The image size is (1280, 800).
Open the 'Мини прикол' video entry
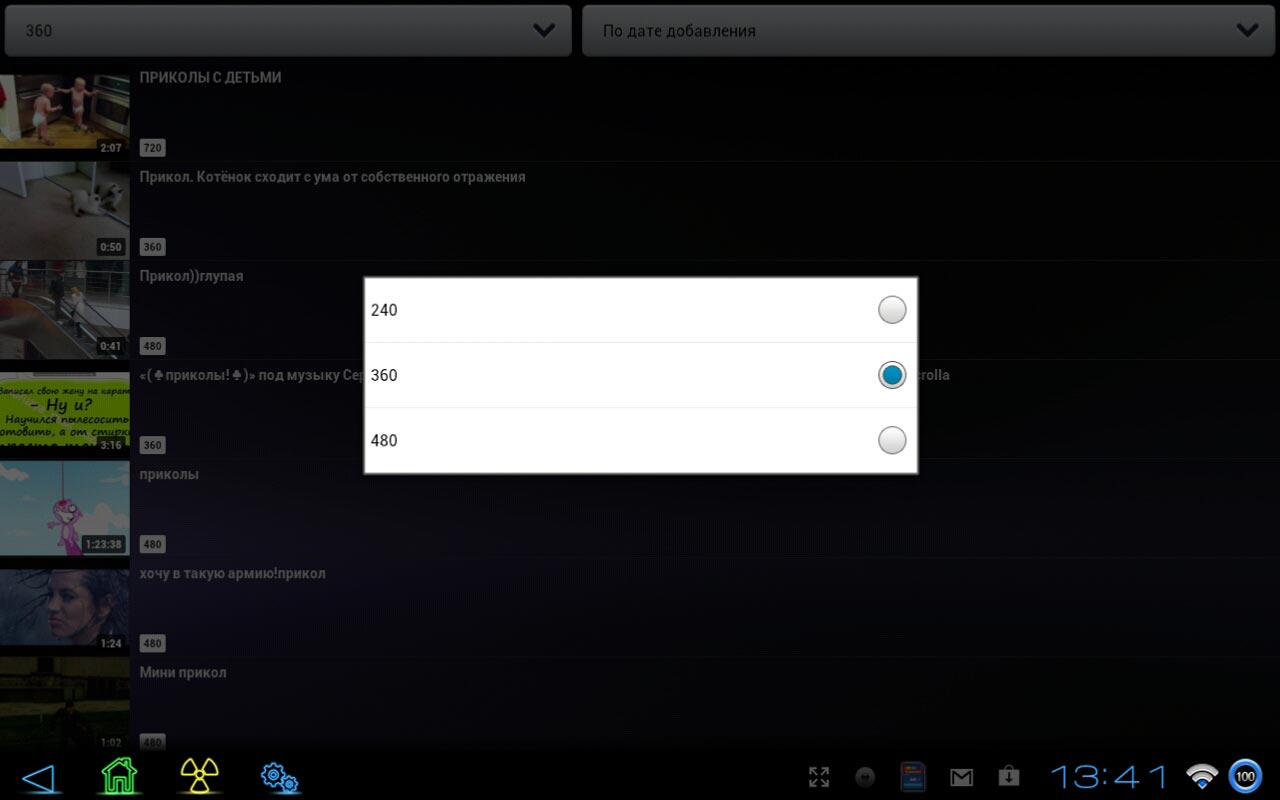tap(183, 673)
